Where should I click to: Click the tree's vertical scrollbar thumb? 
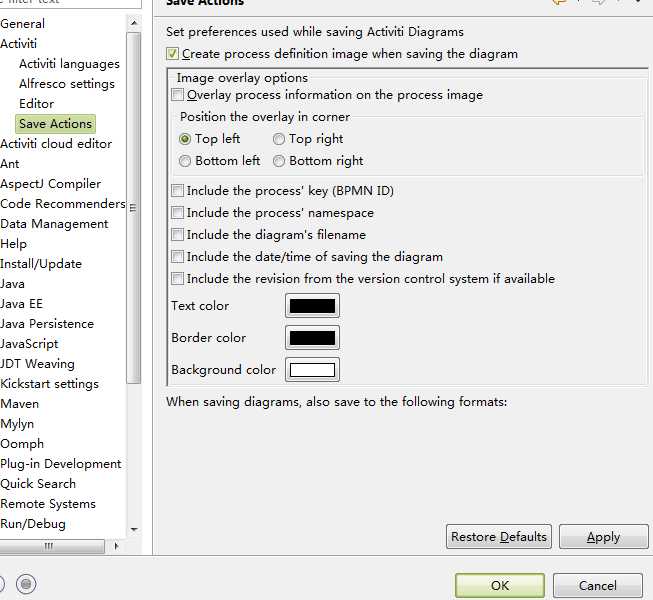point(134,208)
